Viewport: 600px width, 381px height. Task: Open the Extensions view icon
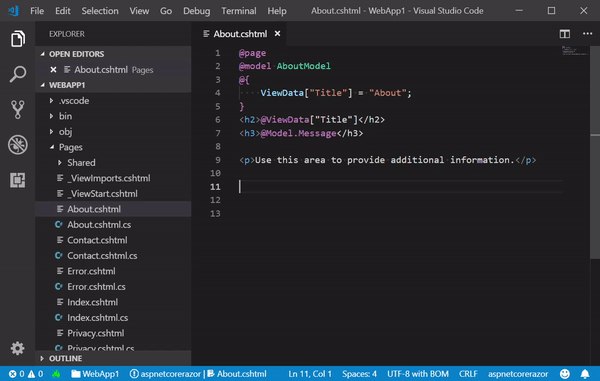(18, 180)
